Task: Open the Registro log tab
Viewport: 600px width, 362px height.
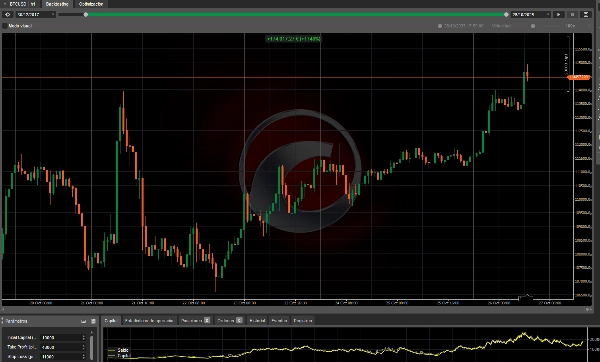Action: (x=303, y=320)
